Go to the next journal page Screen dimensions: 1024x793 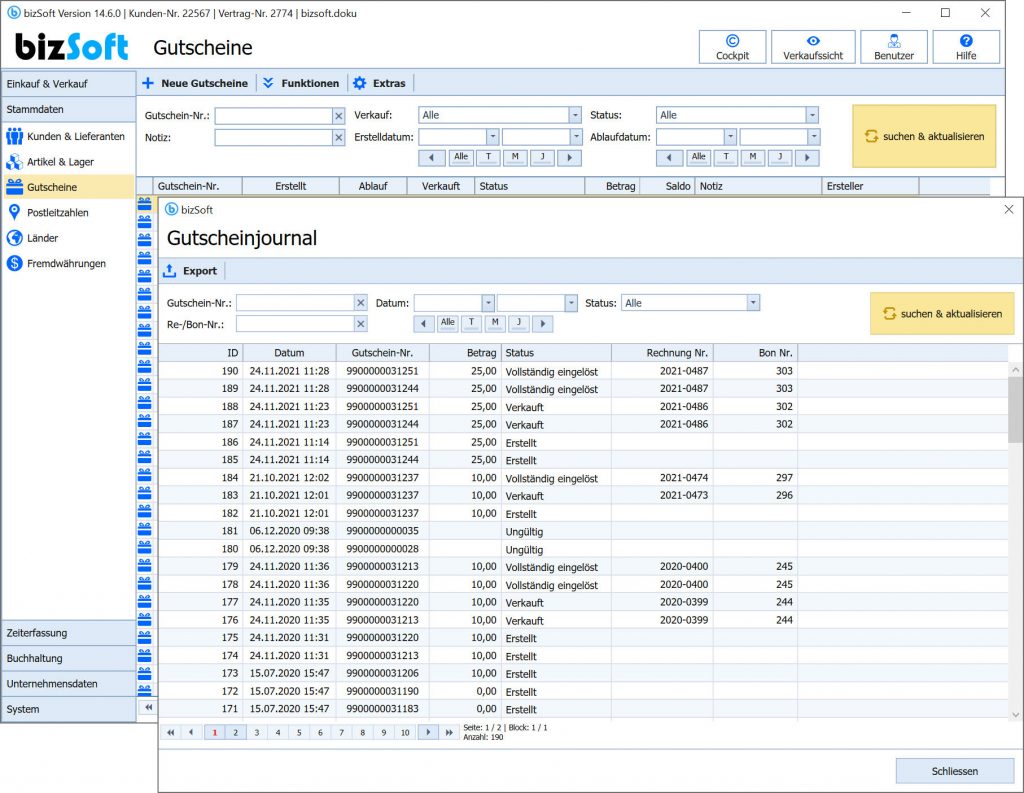pos(428,733)
